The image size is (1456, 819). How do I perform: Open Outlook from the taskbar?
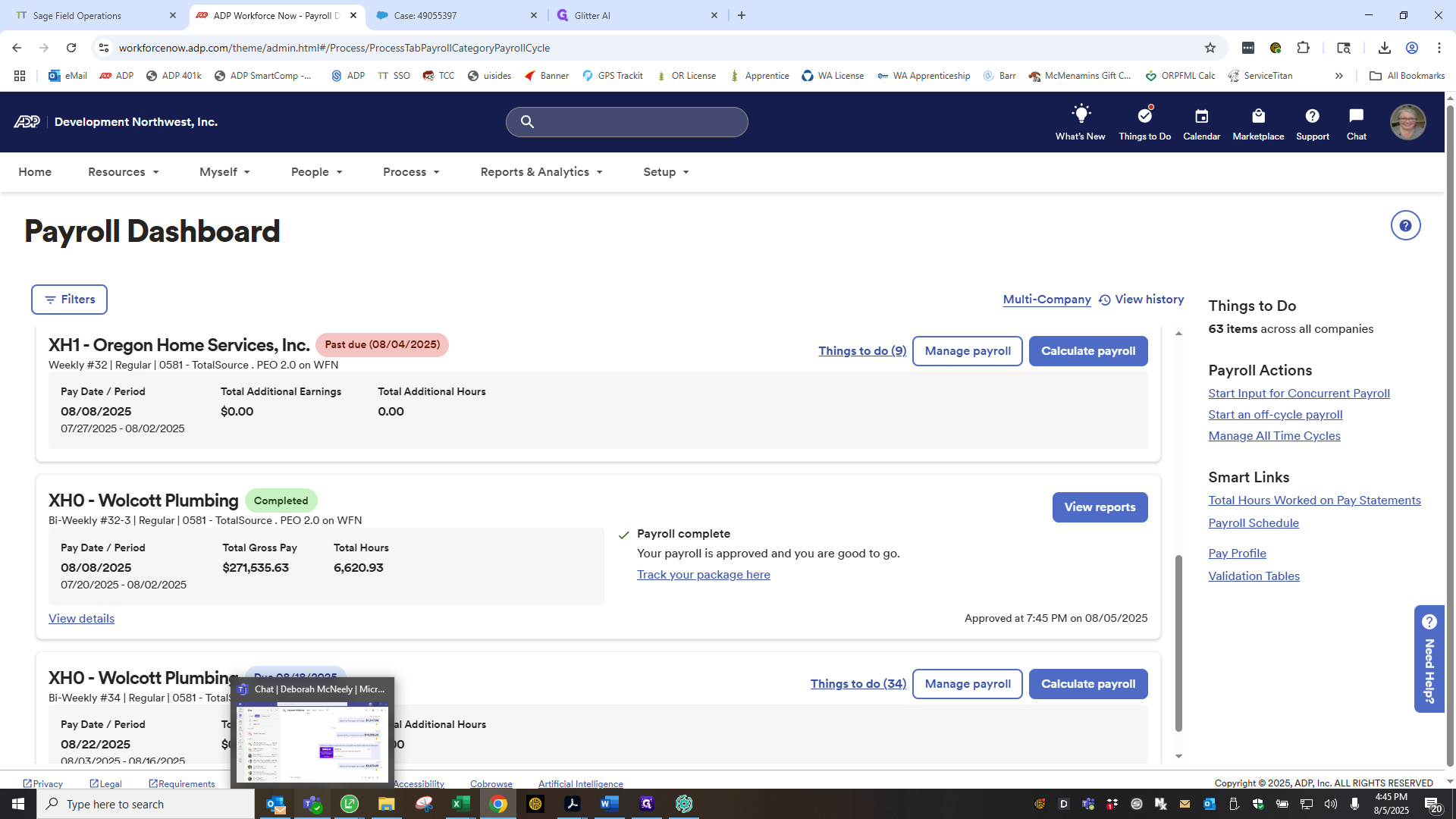(275, 804)
